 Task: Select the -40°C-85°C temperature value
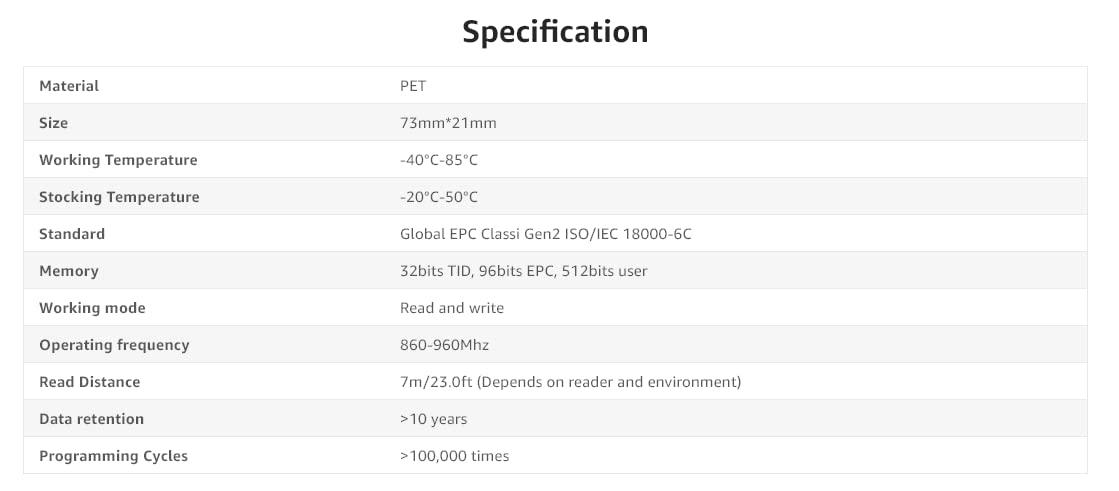(x=439, y=160)
